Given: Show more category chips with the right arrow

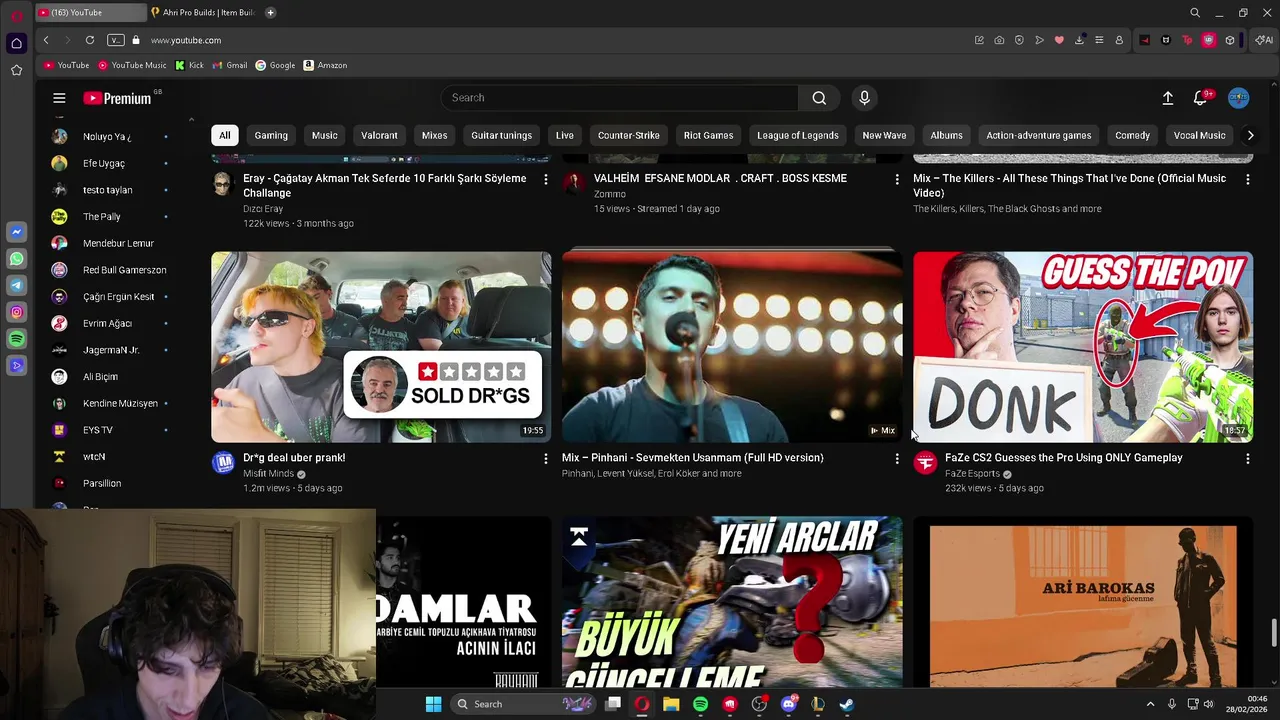Looking at the screenshot, I should 1250,135.
